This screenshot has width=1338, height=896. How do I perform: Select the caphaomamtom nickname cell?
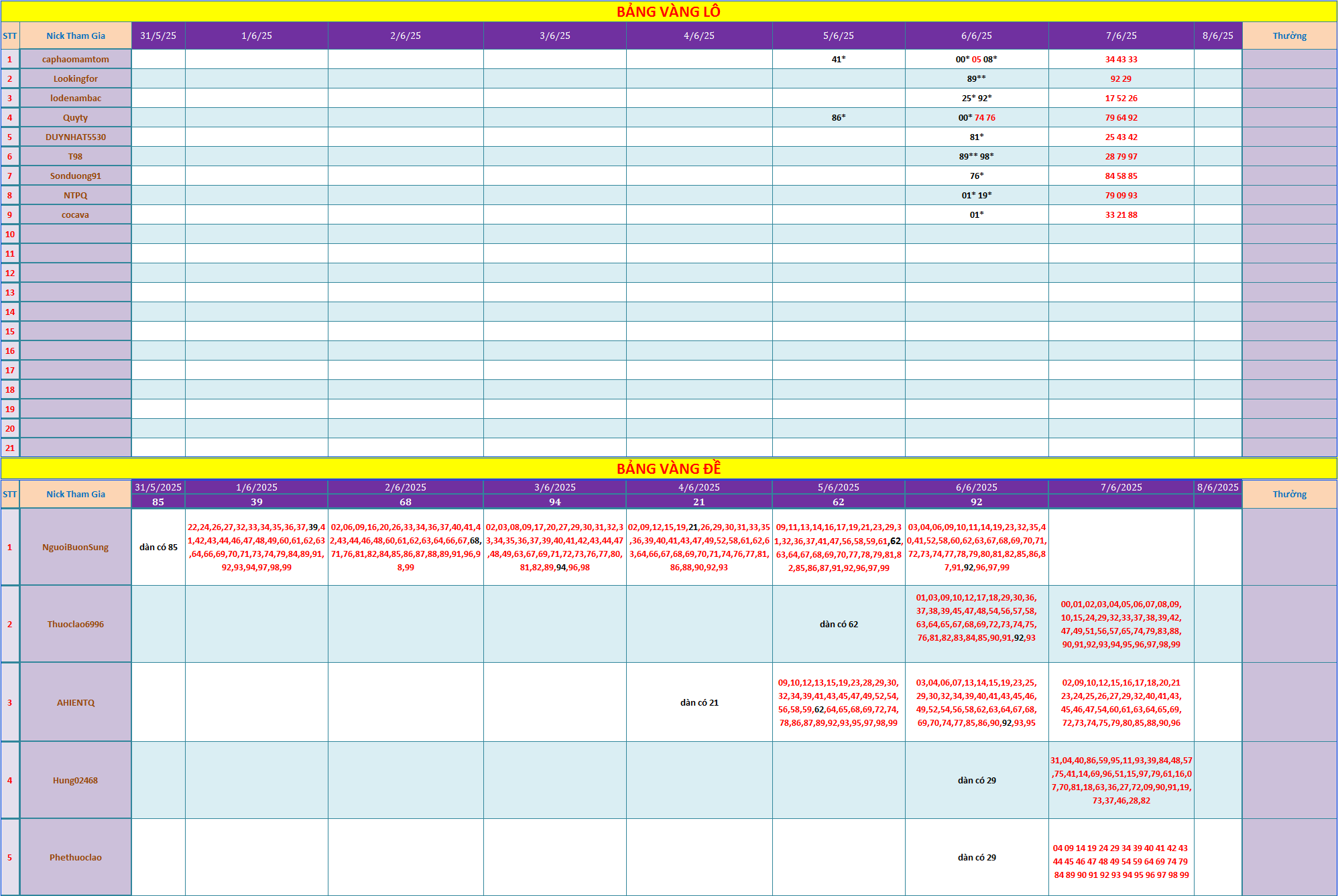(75, 59)
